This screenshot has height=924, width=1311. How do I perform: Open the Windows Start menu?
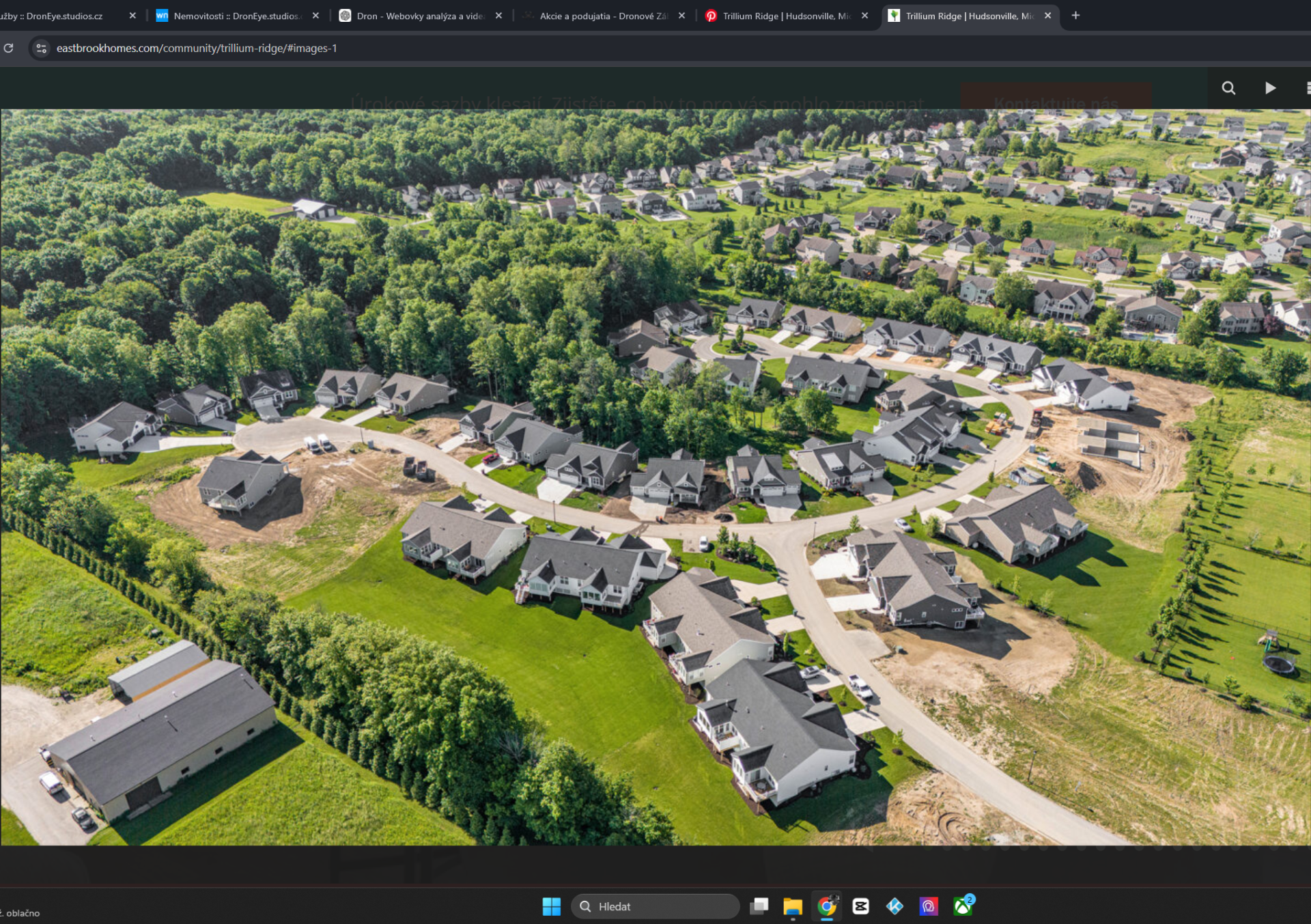tap(551, 906)
